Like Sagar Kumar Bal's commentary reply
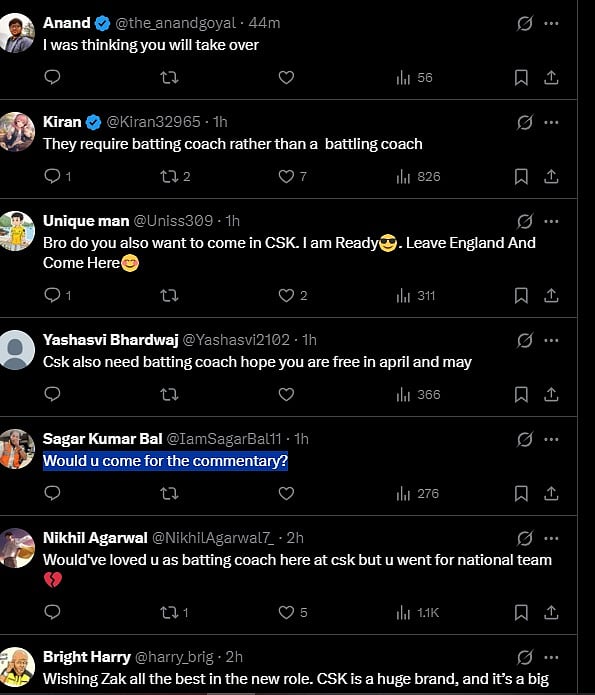595x695 pixels. (286, 493)
